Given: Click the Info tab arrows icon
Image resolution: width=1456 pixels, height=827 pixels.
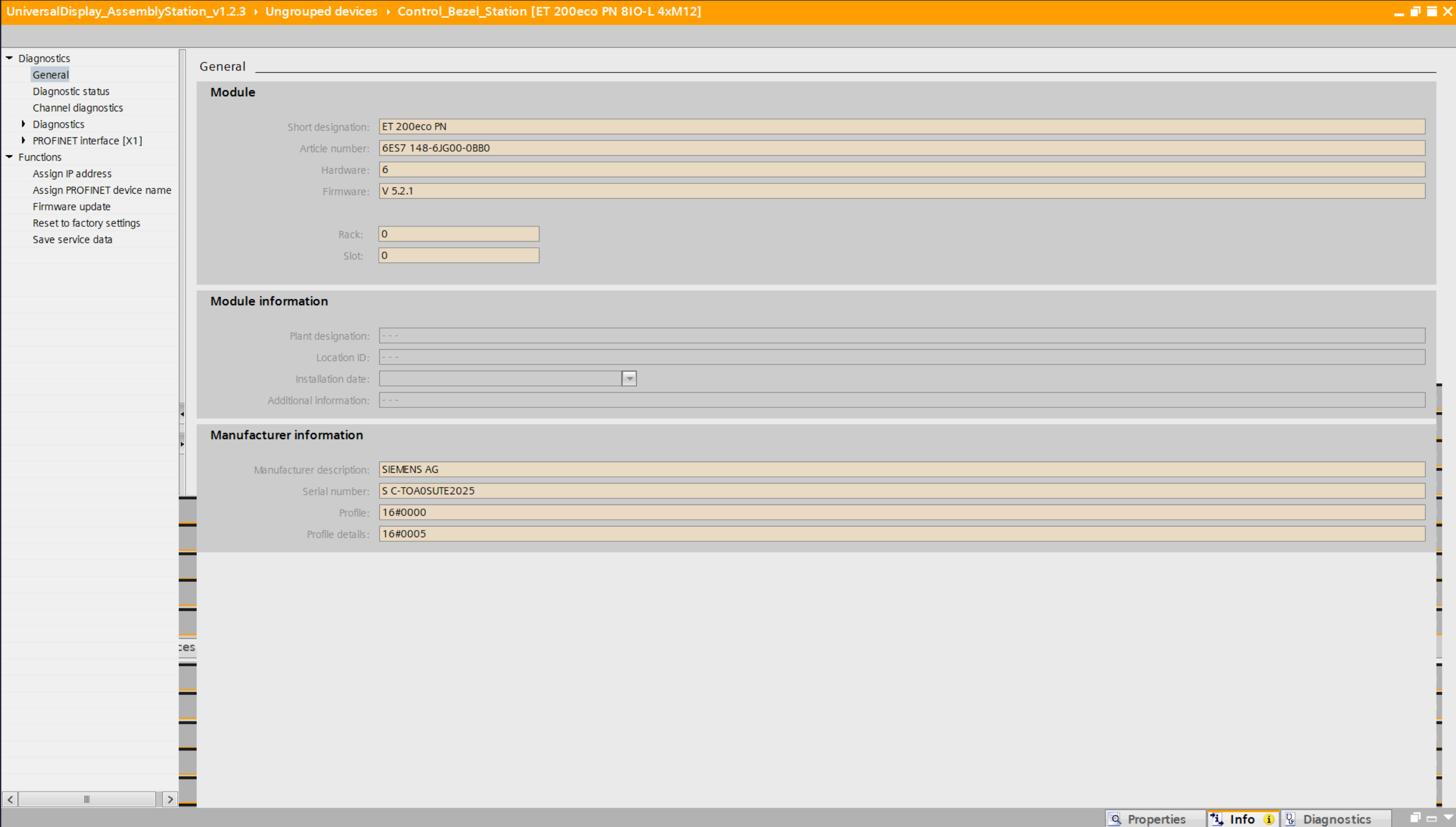Looking at the screenshot, I should tap(1216, 819).
